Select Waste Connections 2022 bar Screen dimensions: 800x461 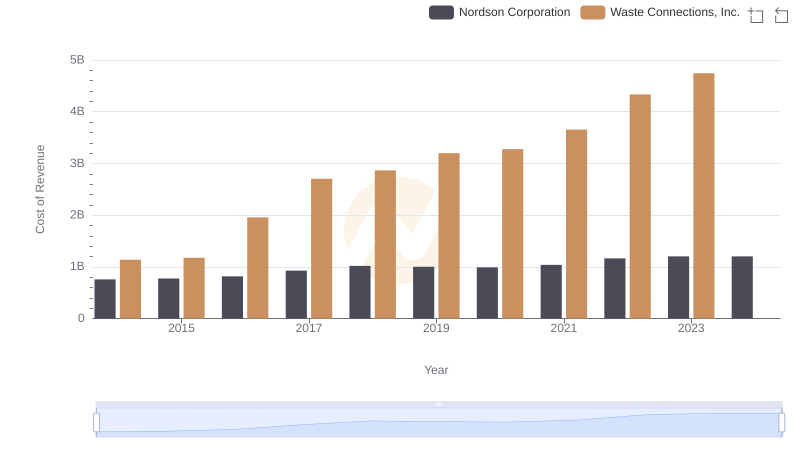point(640,207)
